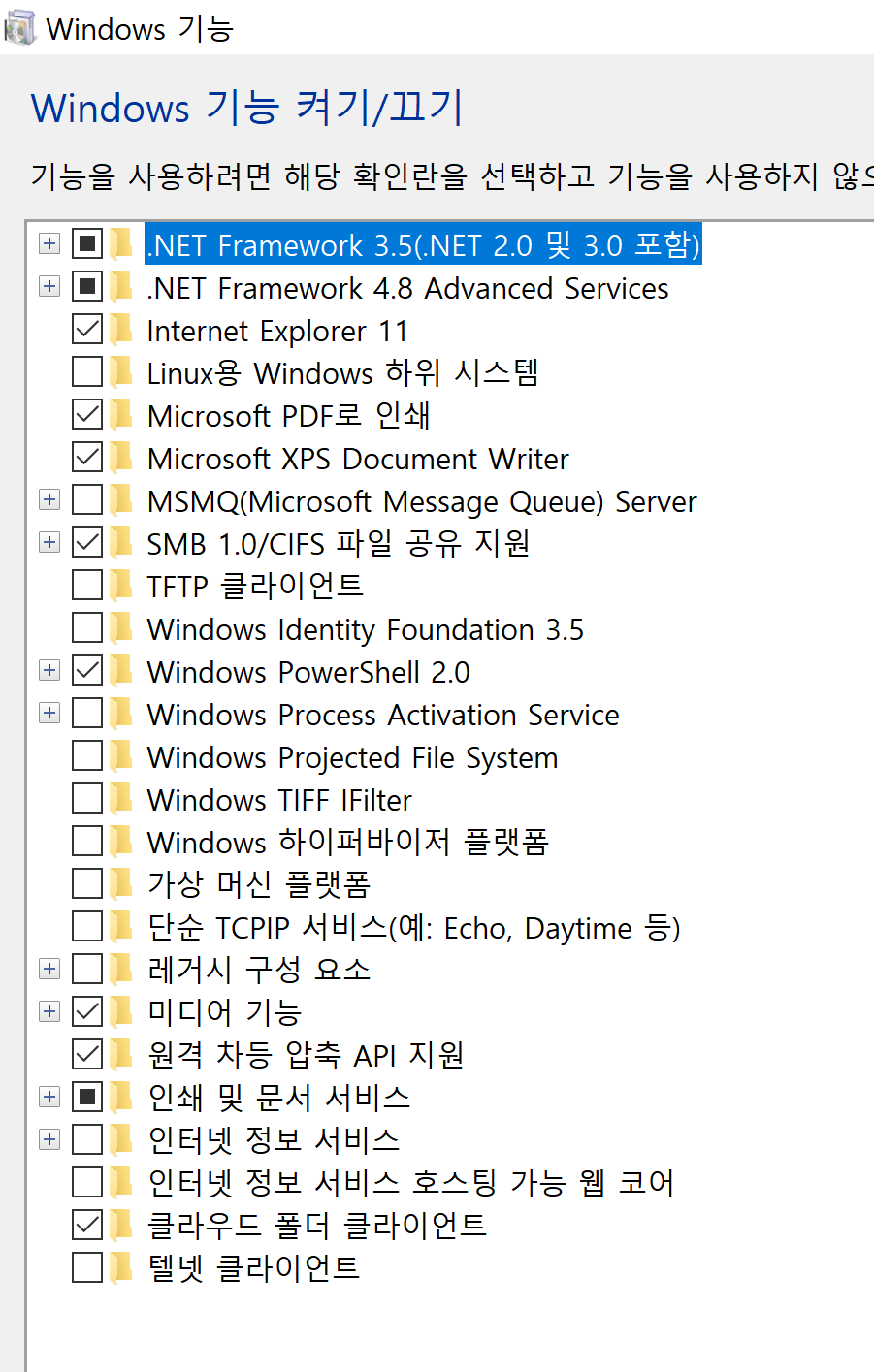Click folder icon next to Windows TIFF IFilter
Viewport: 874px width, 1372px height.
[x=121, y=799]
